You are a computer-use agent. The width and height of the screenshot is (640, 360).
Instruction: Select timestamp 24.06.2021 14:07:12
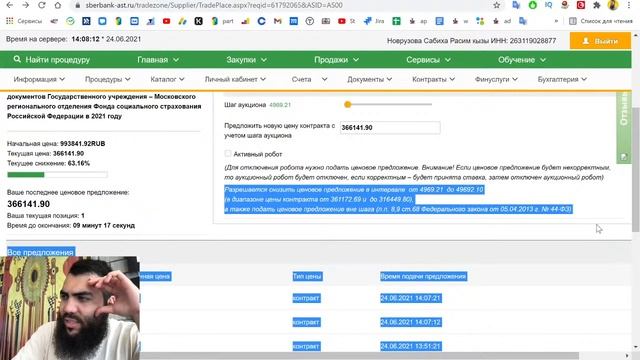pyautogui.click(x=410, y=322)
